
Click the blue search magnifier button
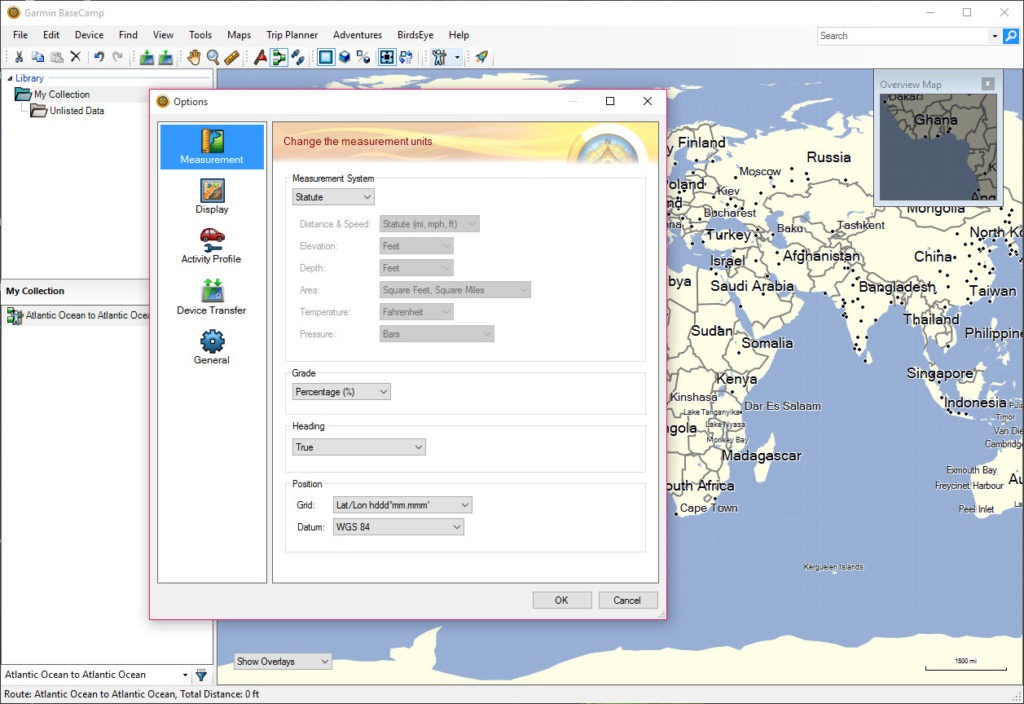[1010, 36]
